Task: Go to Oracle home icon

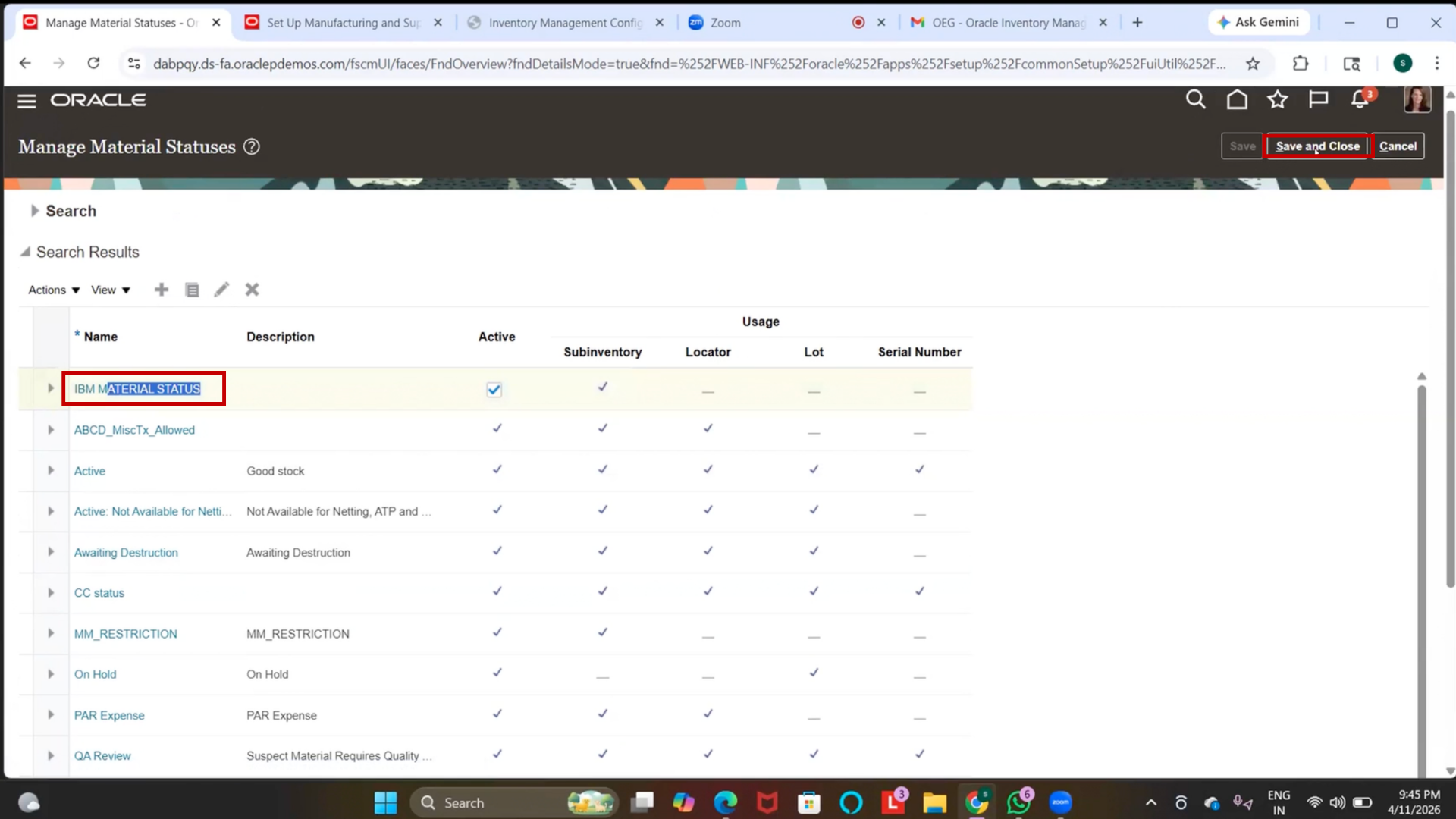Action: (1237, 99)
